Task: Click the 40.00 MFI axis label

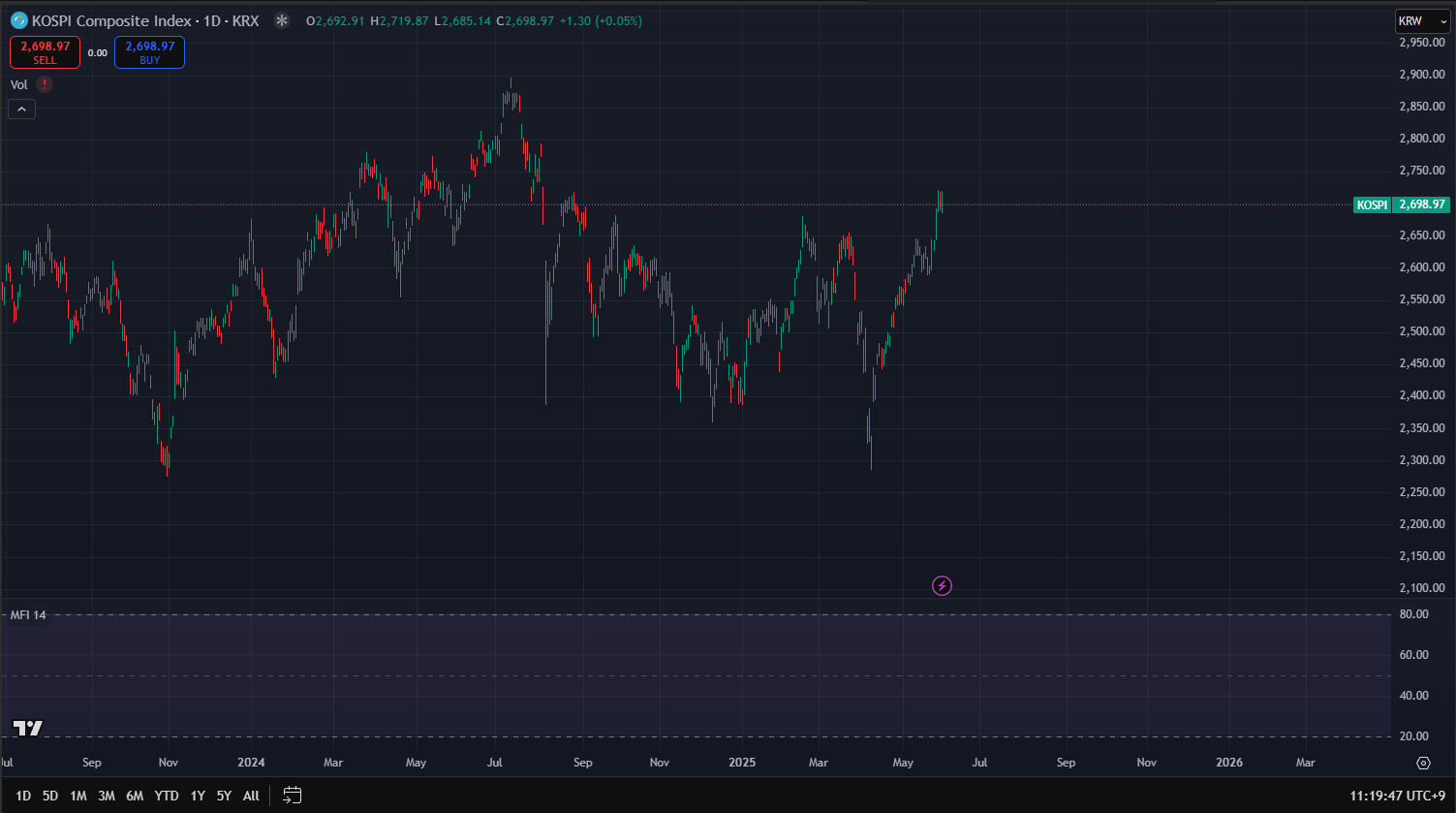Action: (x=1415, y=696)
